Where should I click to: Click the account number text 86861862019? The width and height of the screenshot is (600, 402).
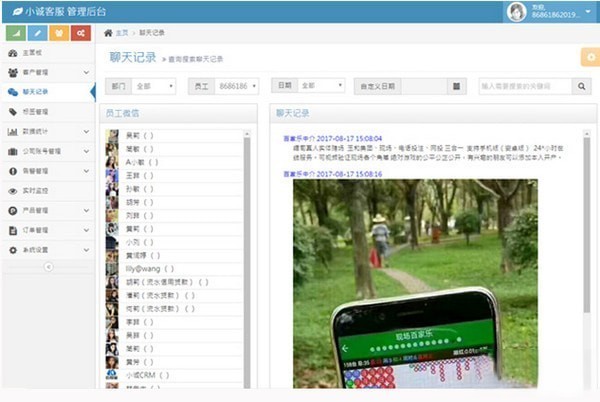(555, 15)
